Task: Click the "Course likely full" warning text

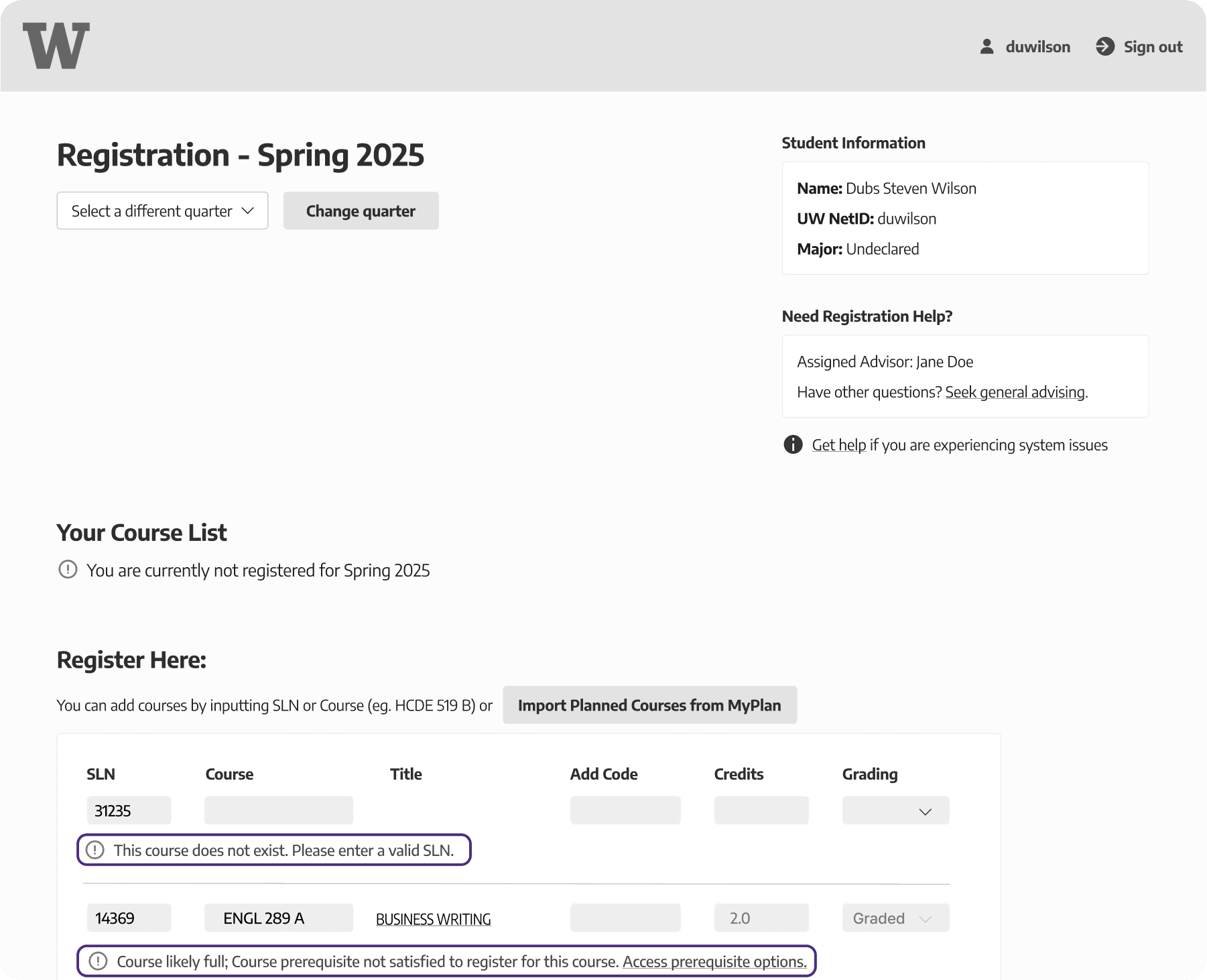Action: coord(367,962)
